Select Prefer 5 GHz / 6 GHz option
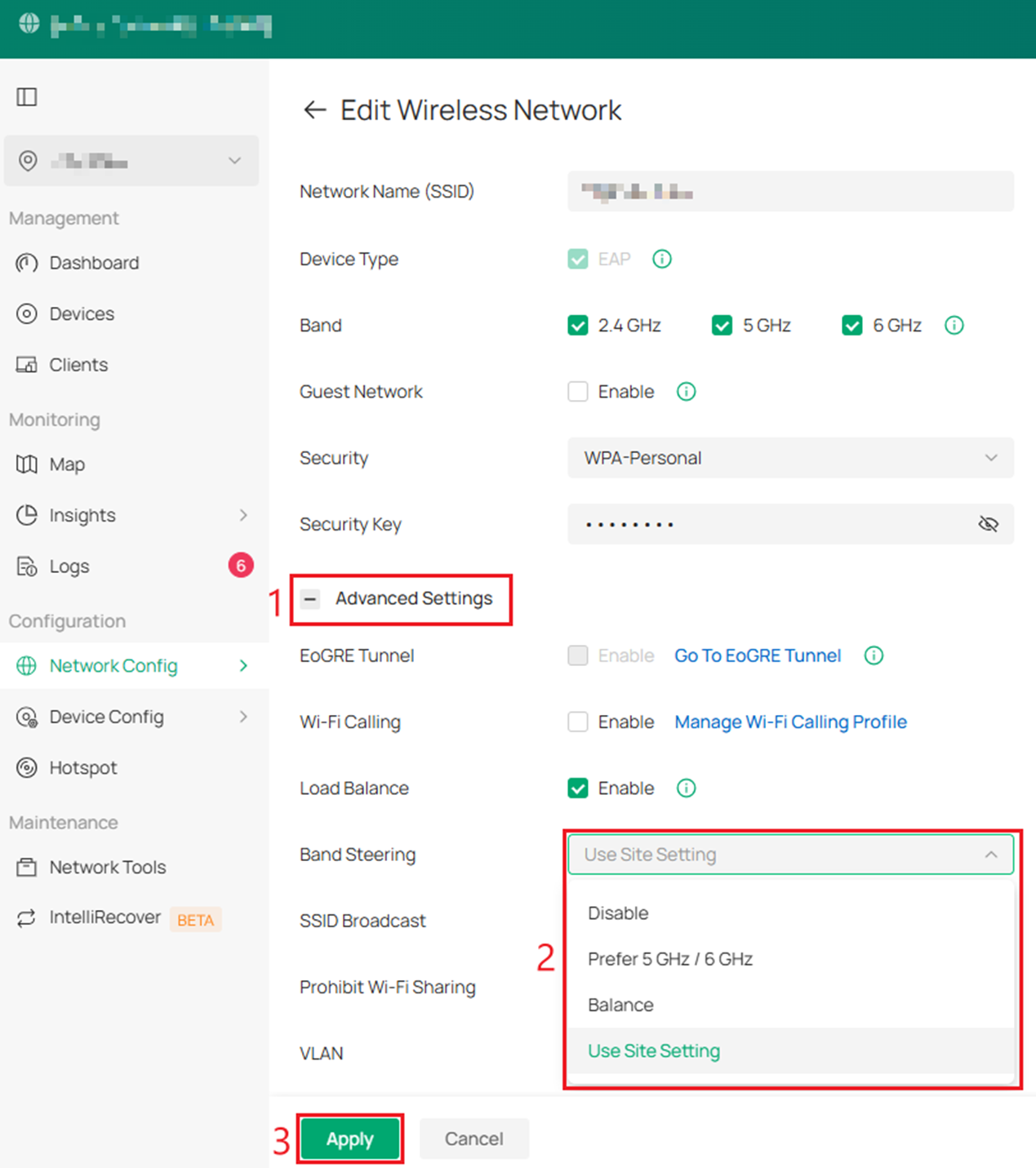1036x1168 pixels. coord(669,959)
